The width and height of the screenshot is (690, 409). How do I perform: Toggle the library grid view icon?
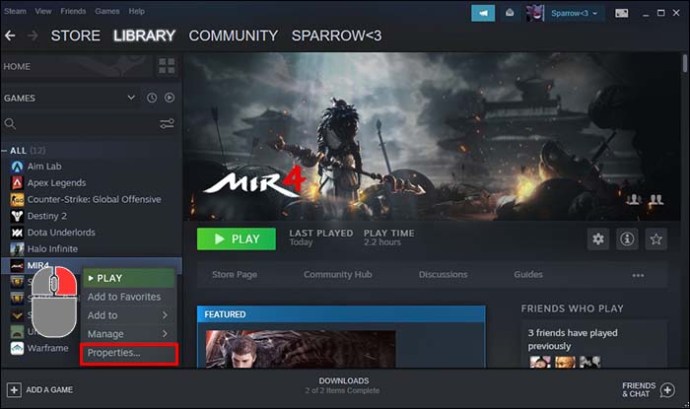[x=167, y=66]
